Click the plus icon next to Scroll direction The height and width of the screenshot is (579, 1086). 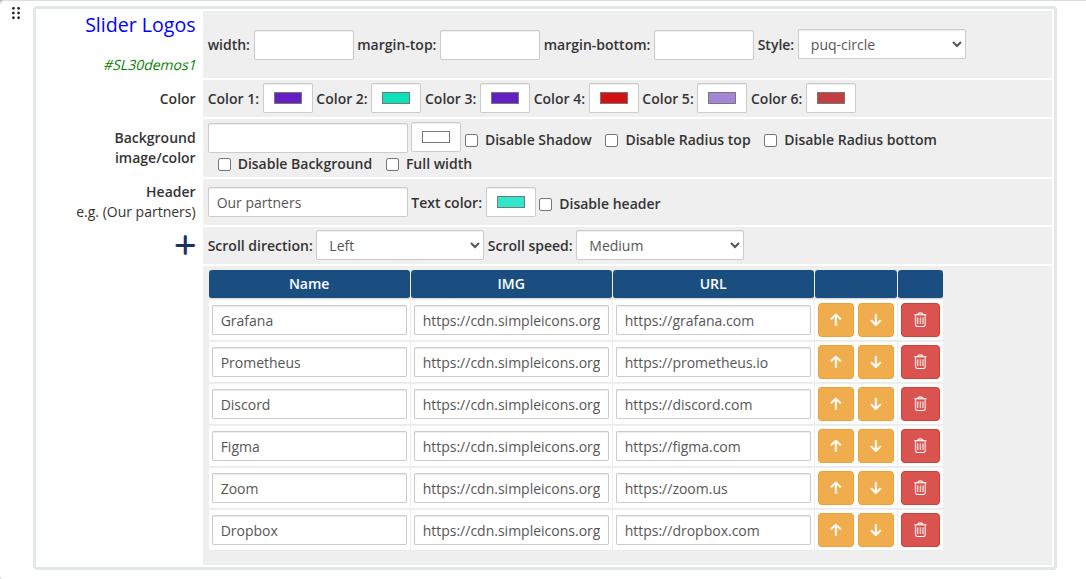[x=185, y=244]
